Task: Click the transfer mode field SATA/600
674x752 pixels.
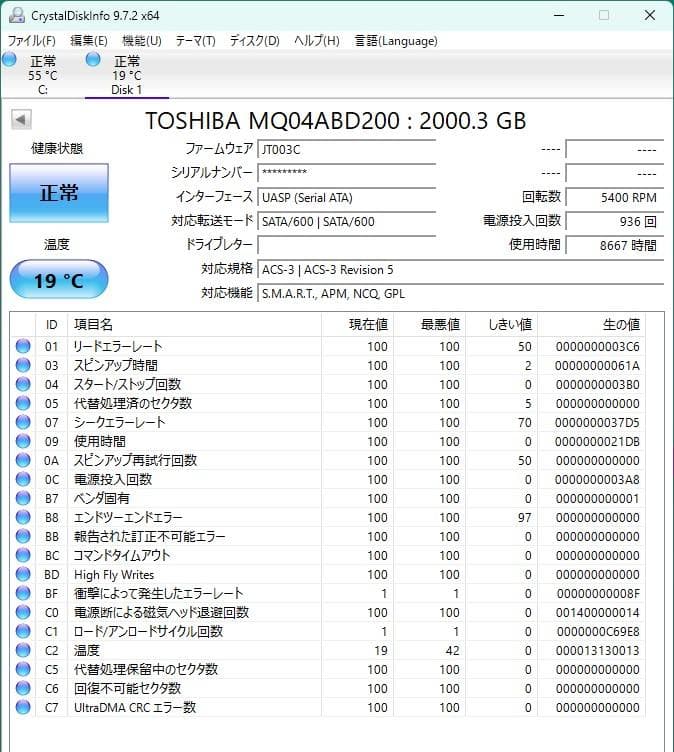Action: [x=346, y=221]
